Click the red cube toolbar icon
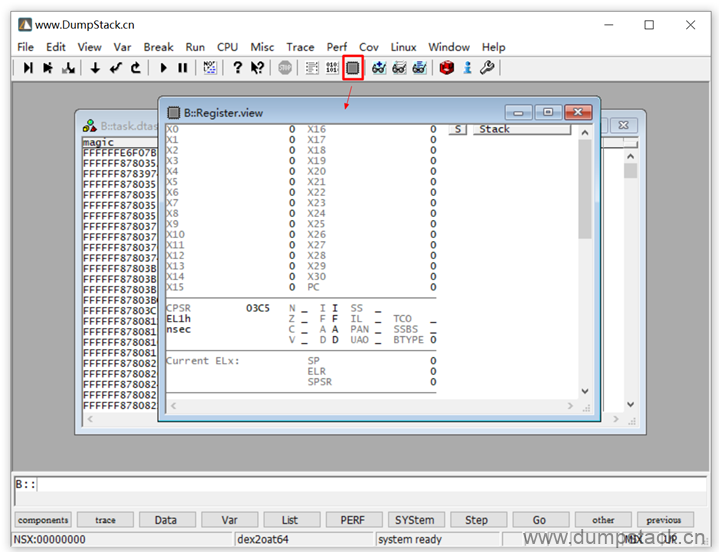Screen dimensions: 719x552 pos(446,68)
